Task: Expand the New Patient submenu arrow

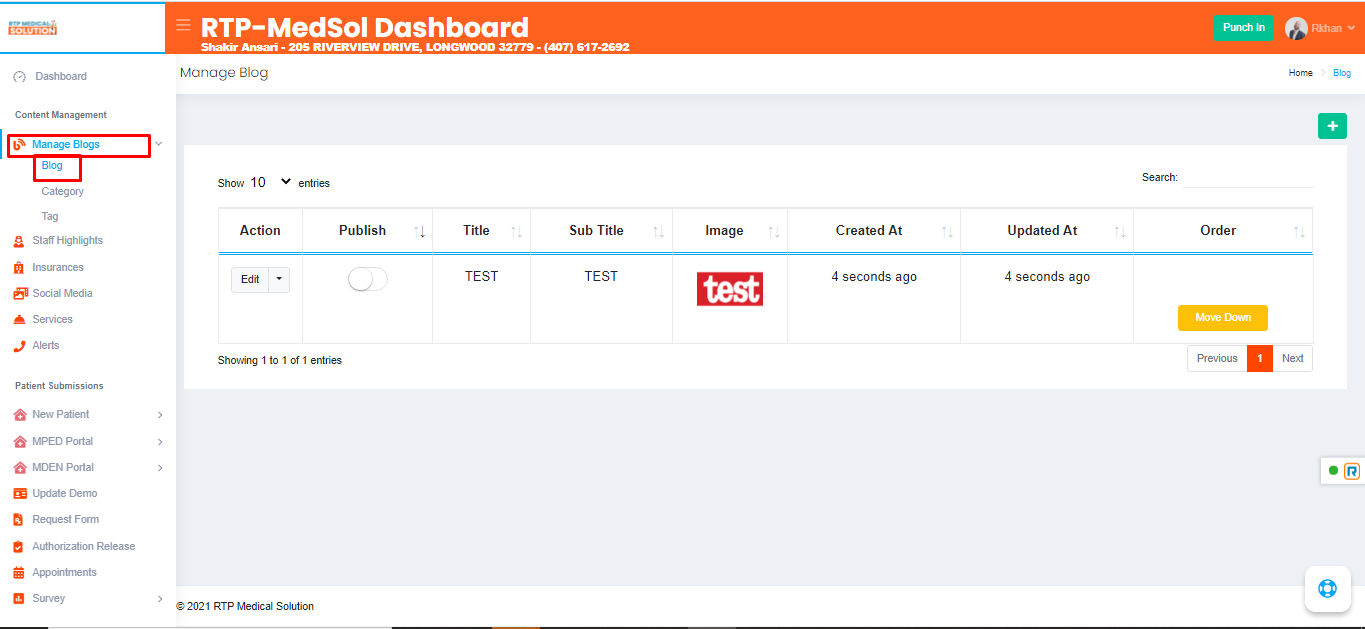Action: click(160, 415)
